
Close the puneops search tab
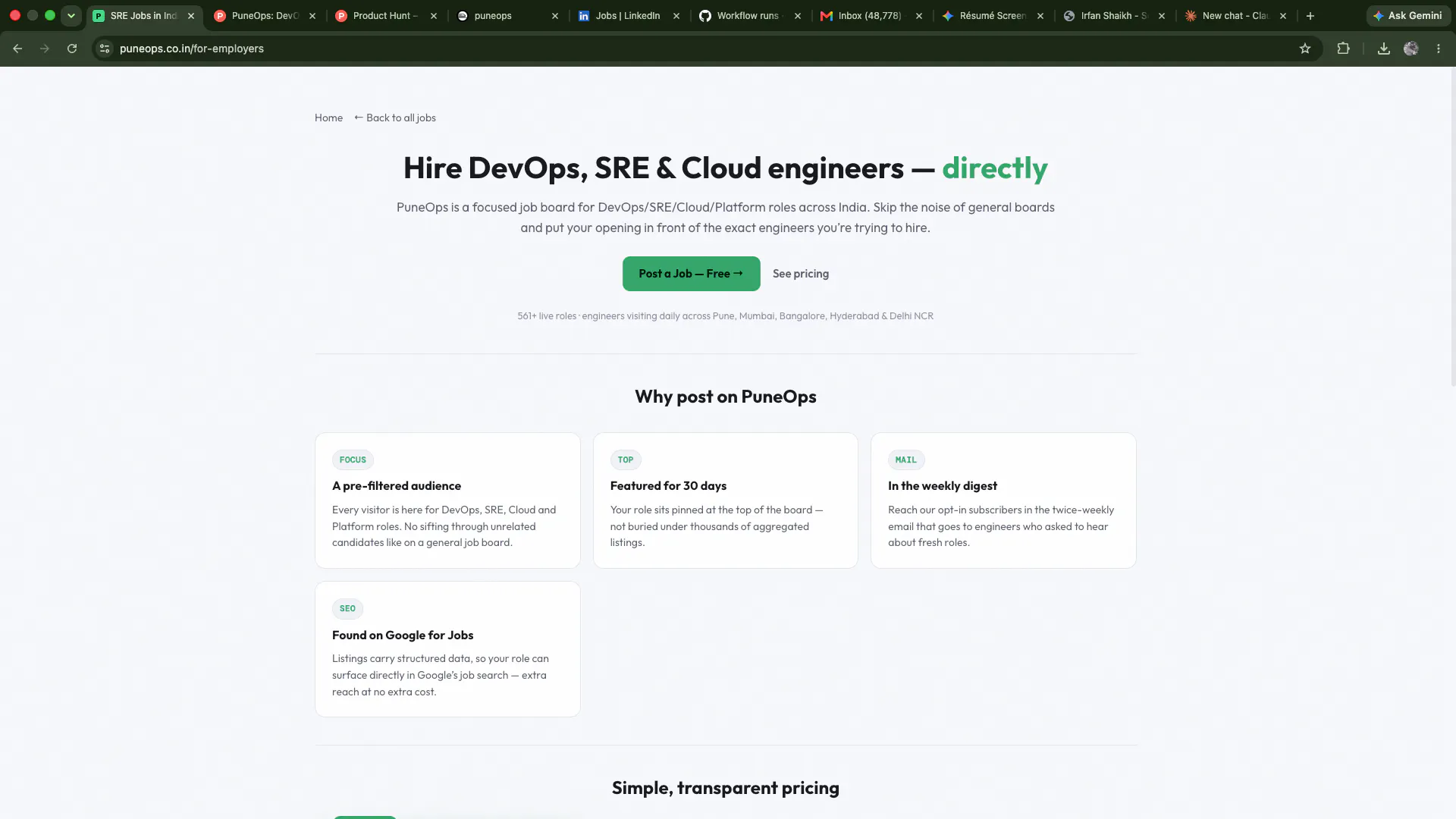(555, 16)
